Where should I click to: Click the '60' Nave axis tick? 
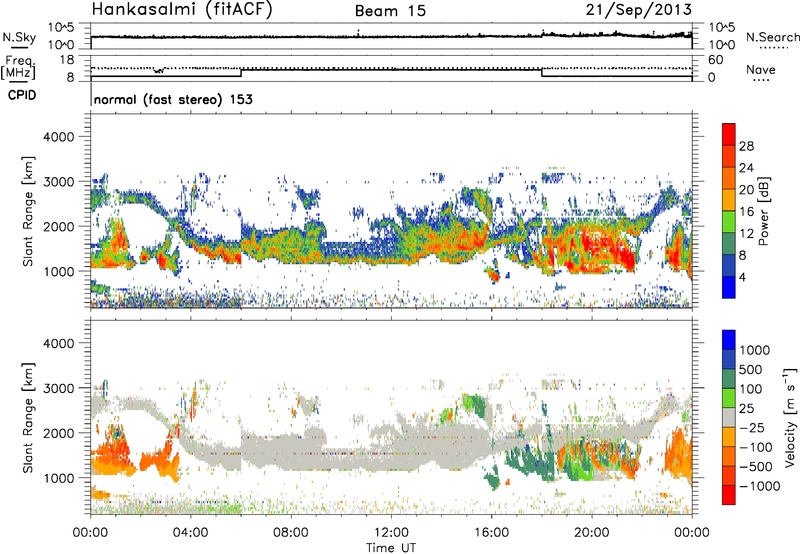click(715, 60)
